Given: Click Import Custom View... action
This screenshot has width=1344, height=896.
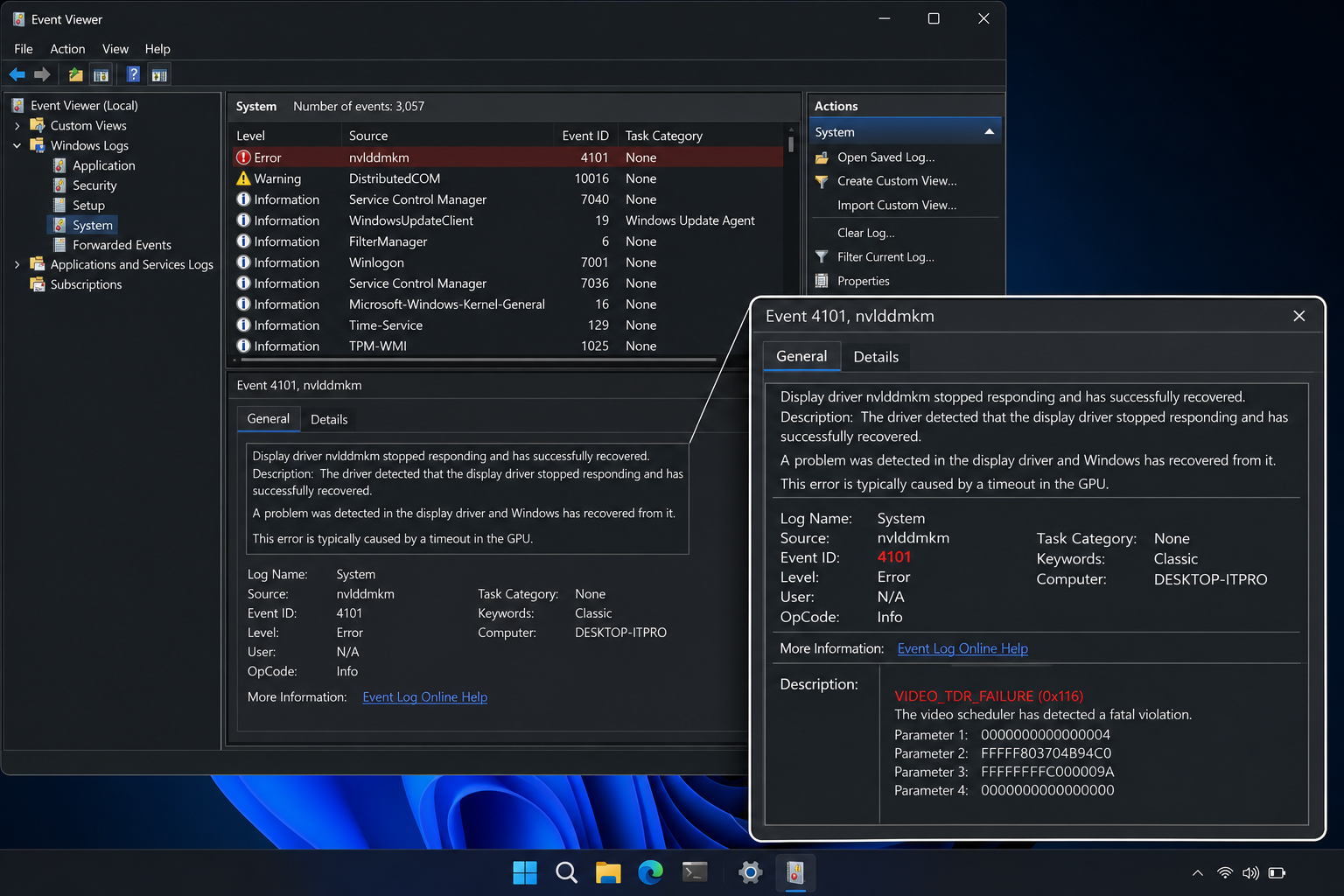Looking at the screenshot, I should tap(897, 206).
